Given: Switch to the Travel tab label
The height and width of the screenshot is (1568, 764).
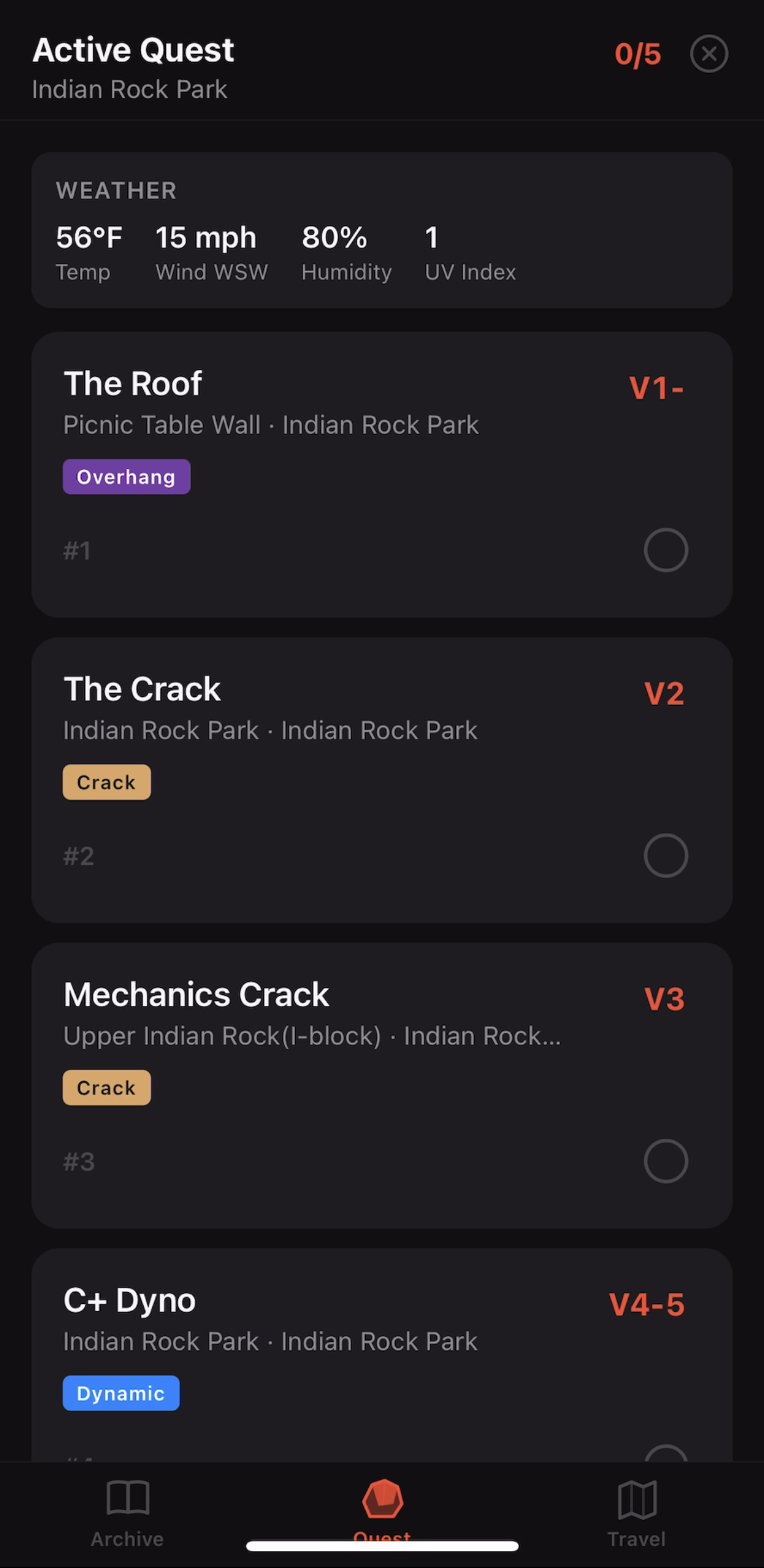Looking at the screenshot, I should click(637, 1539).
